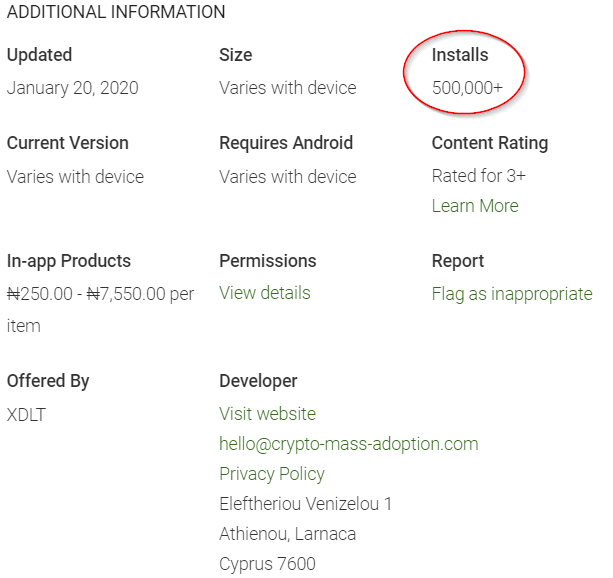Screen dimensions: 613x578
Task: Open hello@crypto-mass-adoption.com email link
Action: coord(349,444)
